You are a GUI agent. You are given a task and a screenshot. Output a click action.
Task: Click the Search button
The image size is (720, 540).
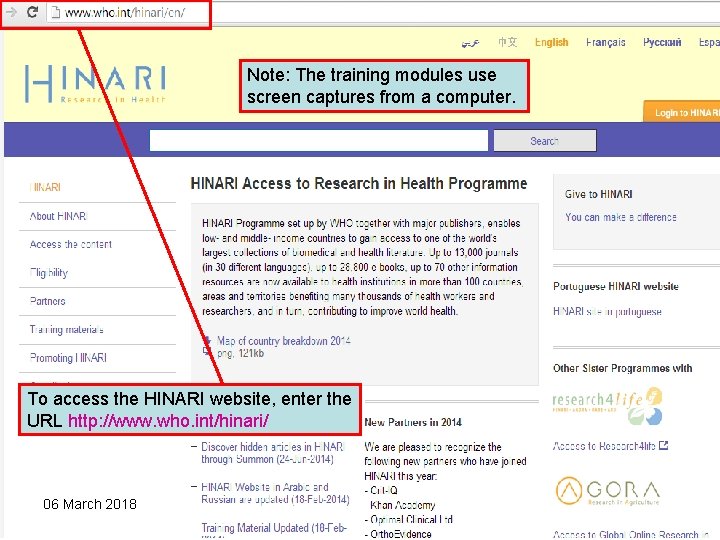click(545, 141)
